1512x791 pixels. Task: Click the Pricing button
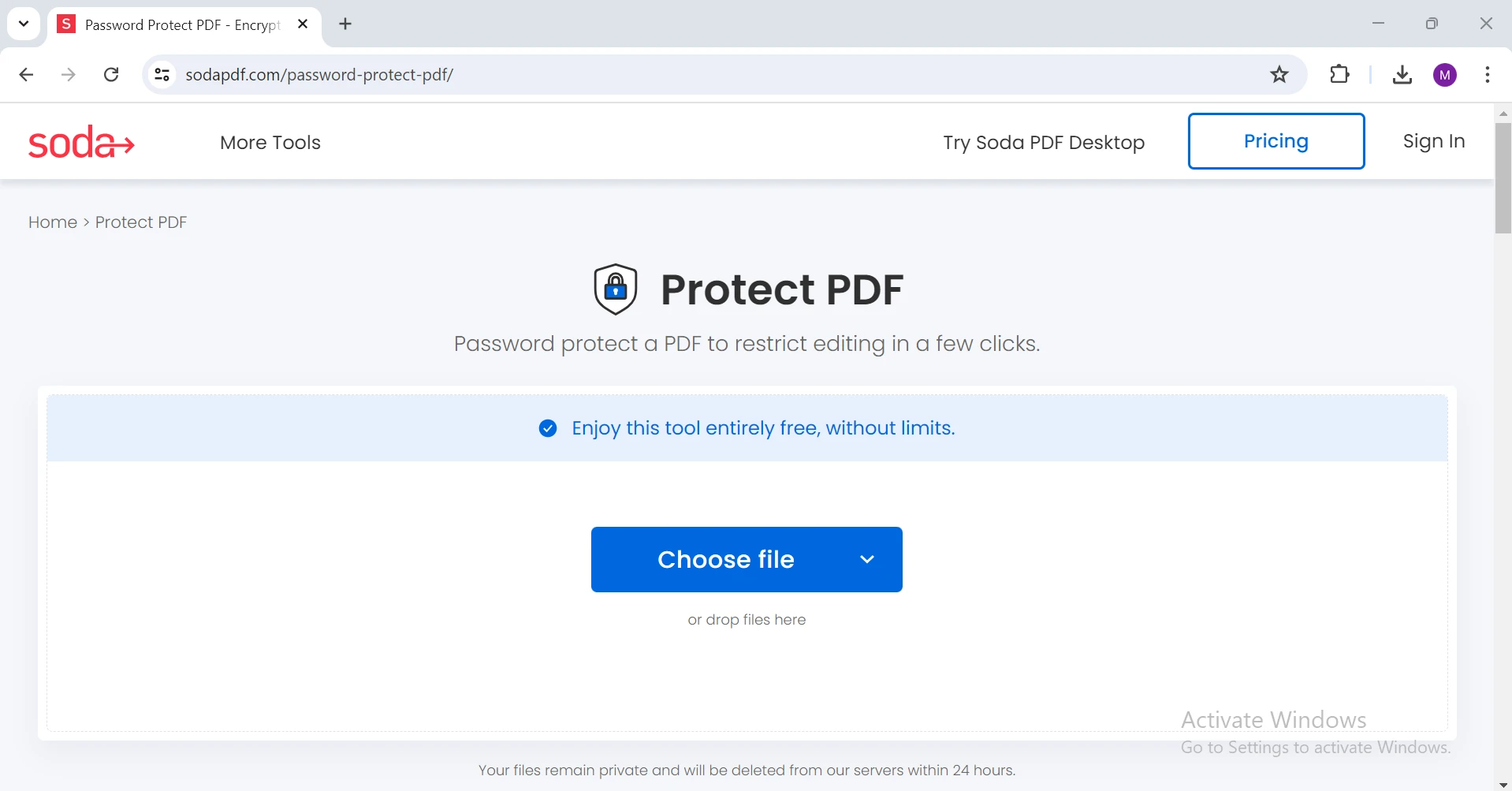(1276, 141)
